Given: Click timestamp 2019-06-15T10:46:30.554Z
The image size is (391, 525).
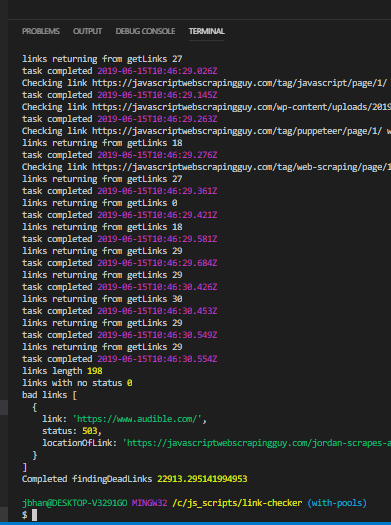Looking at the screenshot, I should [157, 359].
